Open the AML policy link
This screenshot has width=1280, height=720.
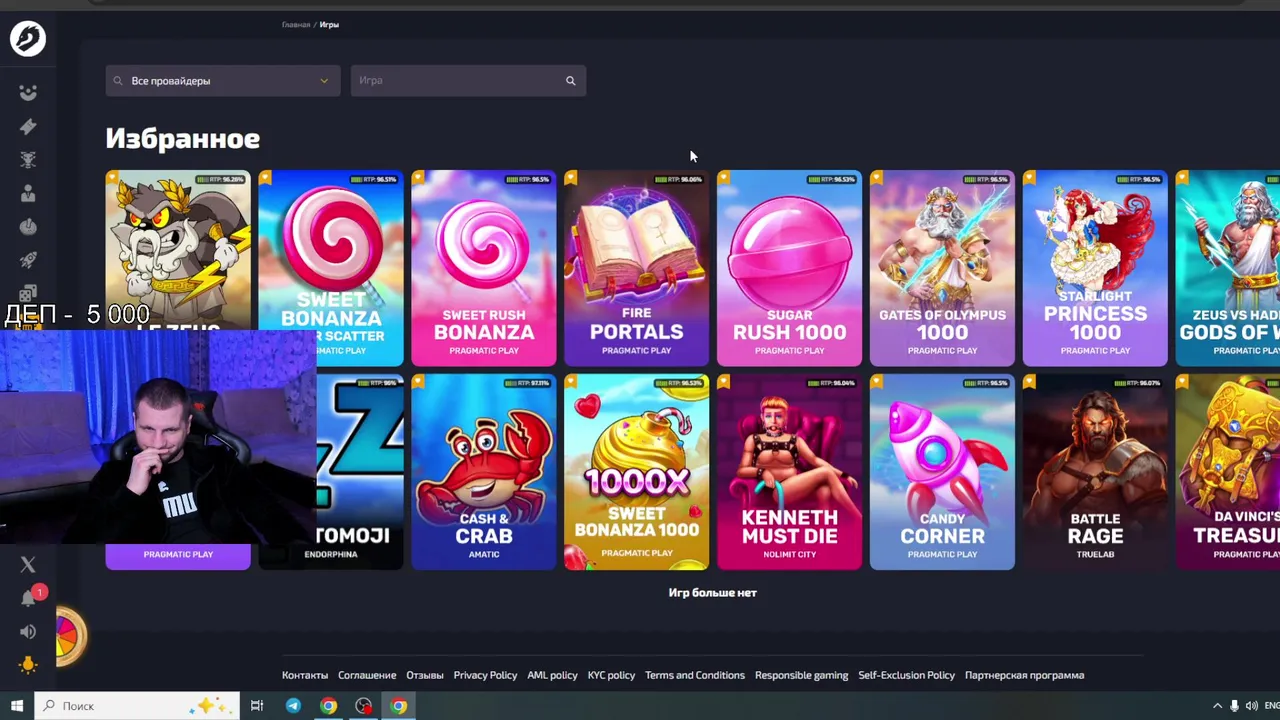[x=552, y=675]
